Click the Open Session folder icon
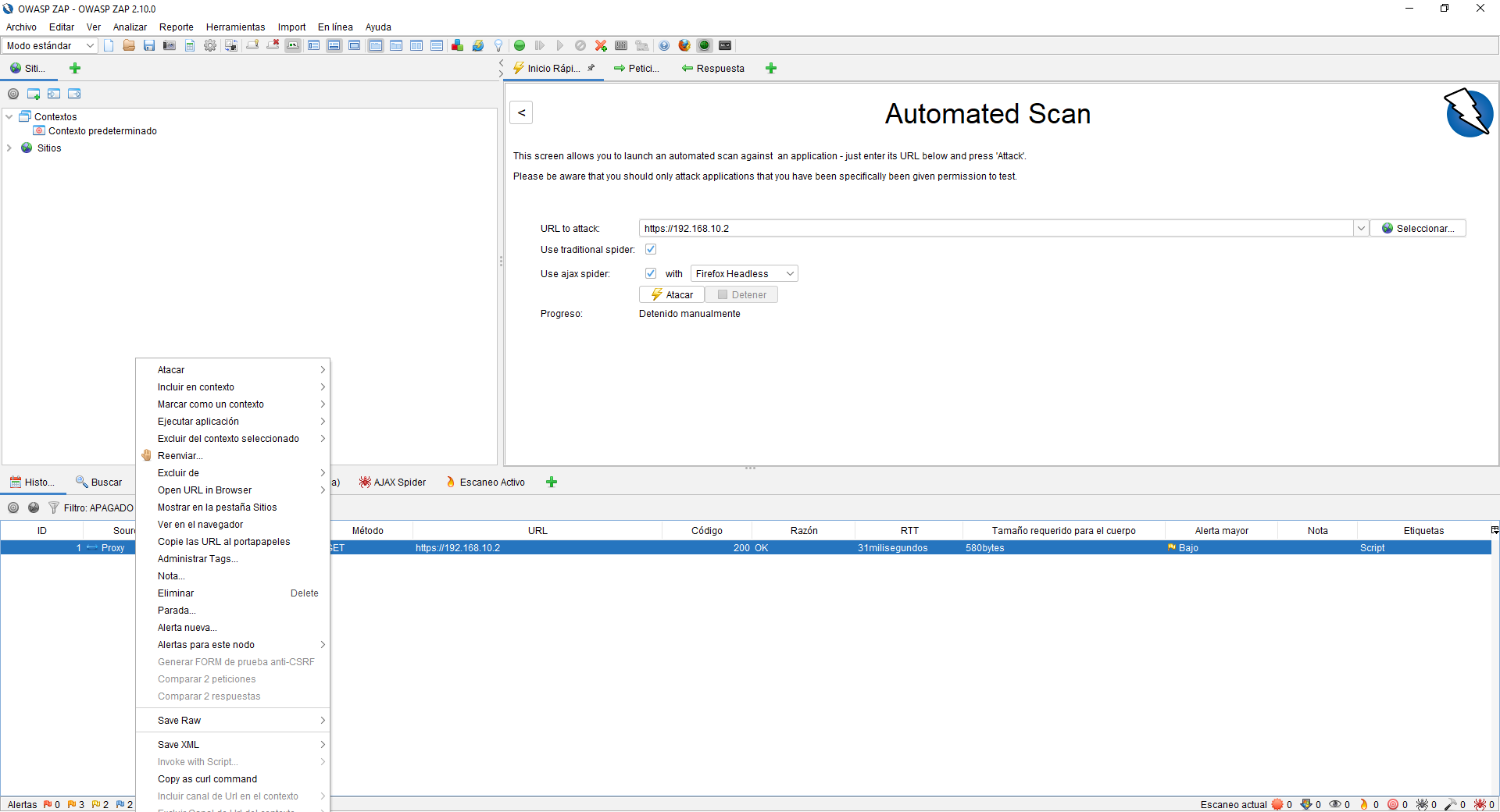 tap(129, 45)
